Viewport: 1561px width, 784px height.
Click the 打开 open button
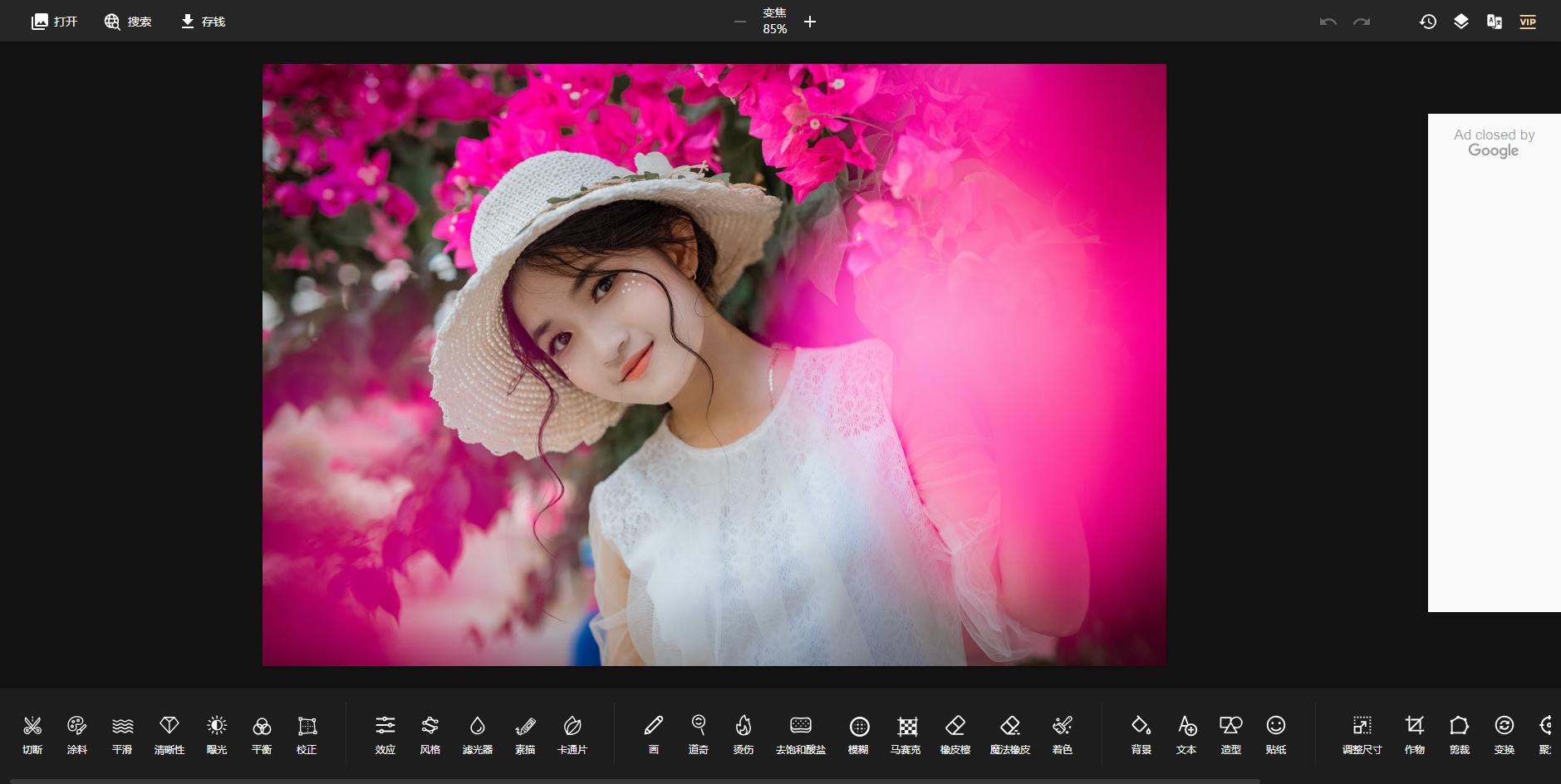tap(54, 21)
